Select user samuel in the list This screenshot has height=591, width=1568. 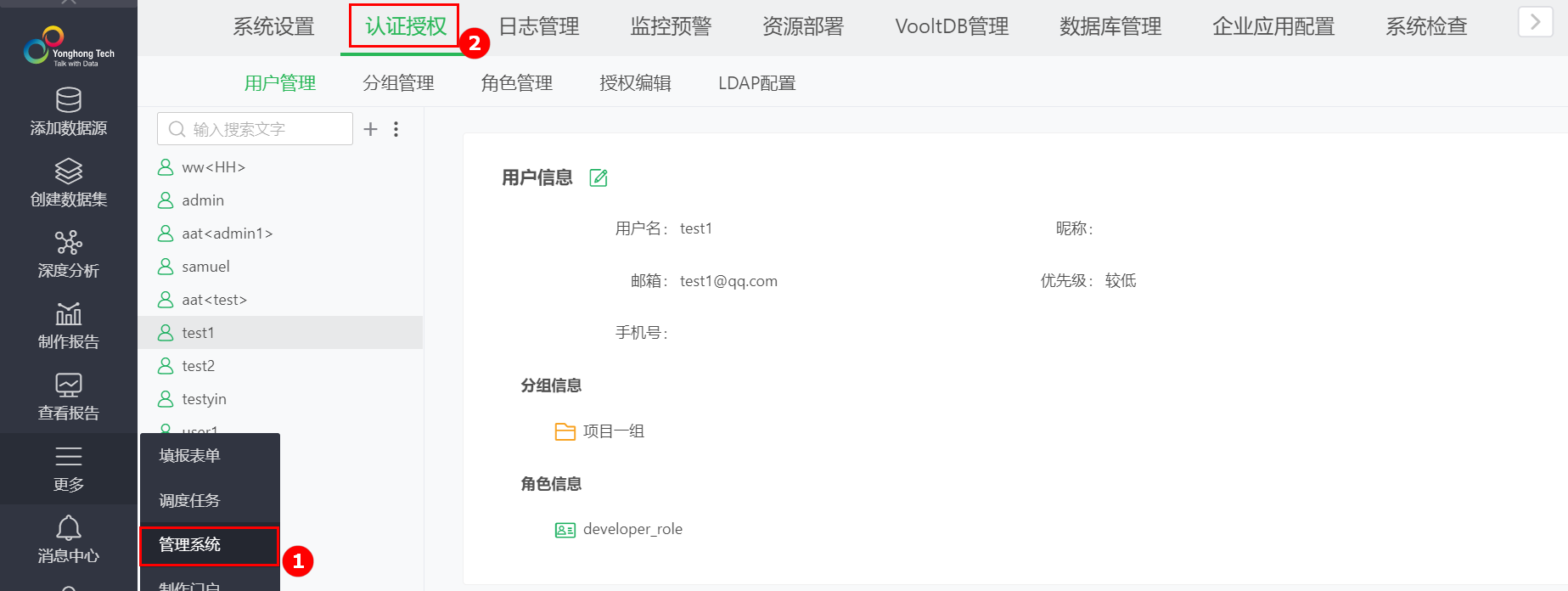pyautogui.click(x=280, y=267)
